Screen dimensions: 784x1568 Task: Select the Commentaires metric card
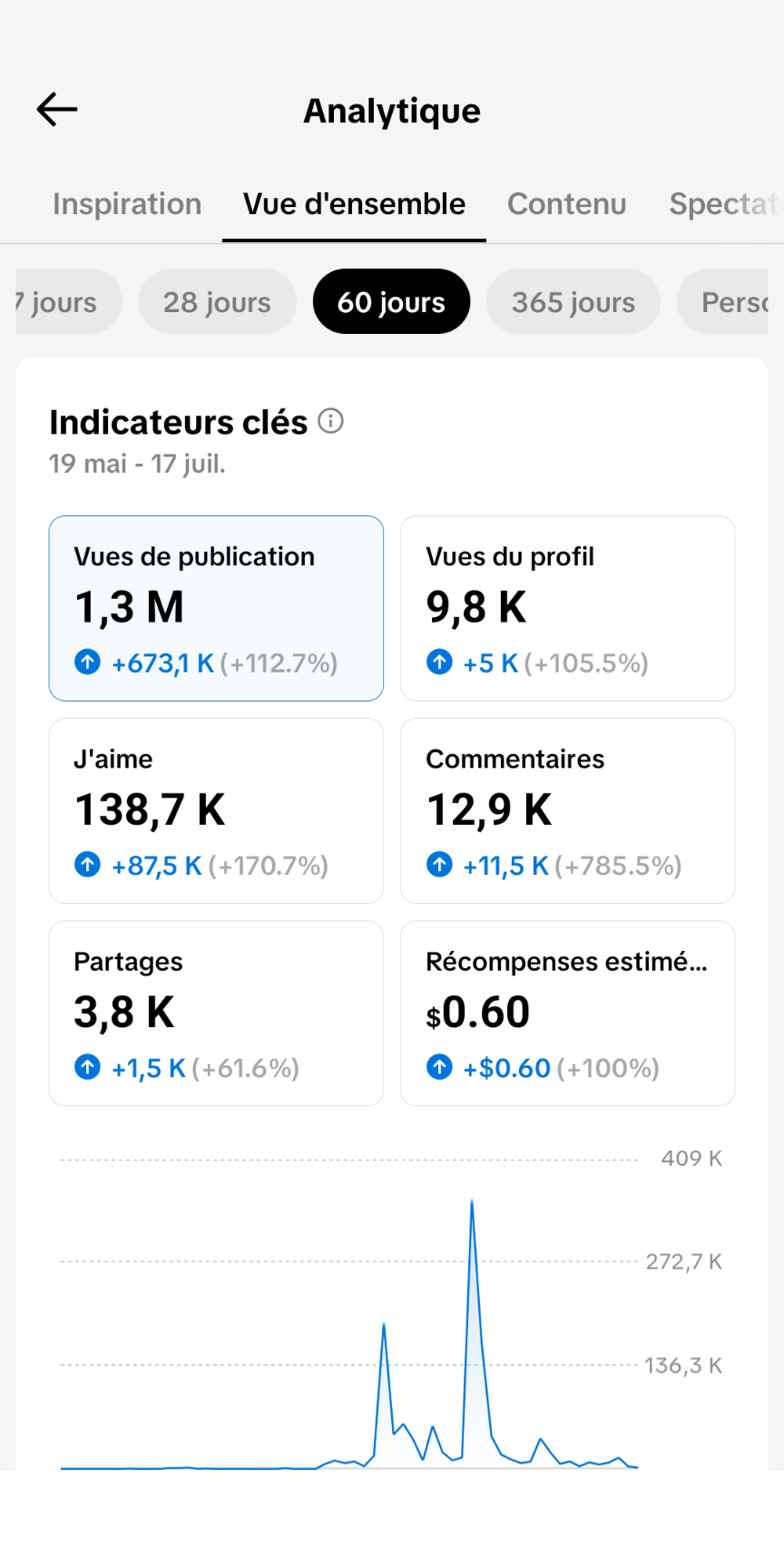tap(568, 810)
